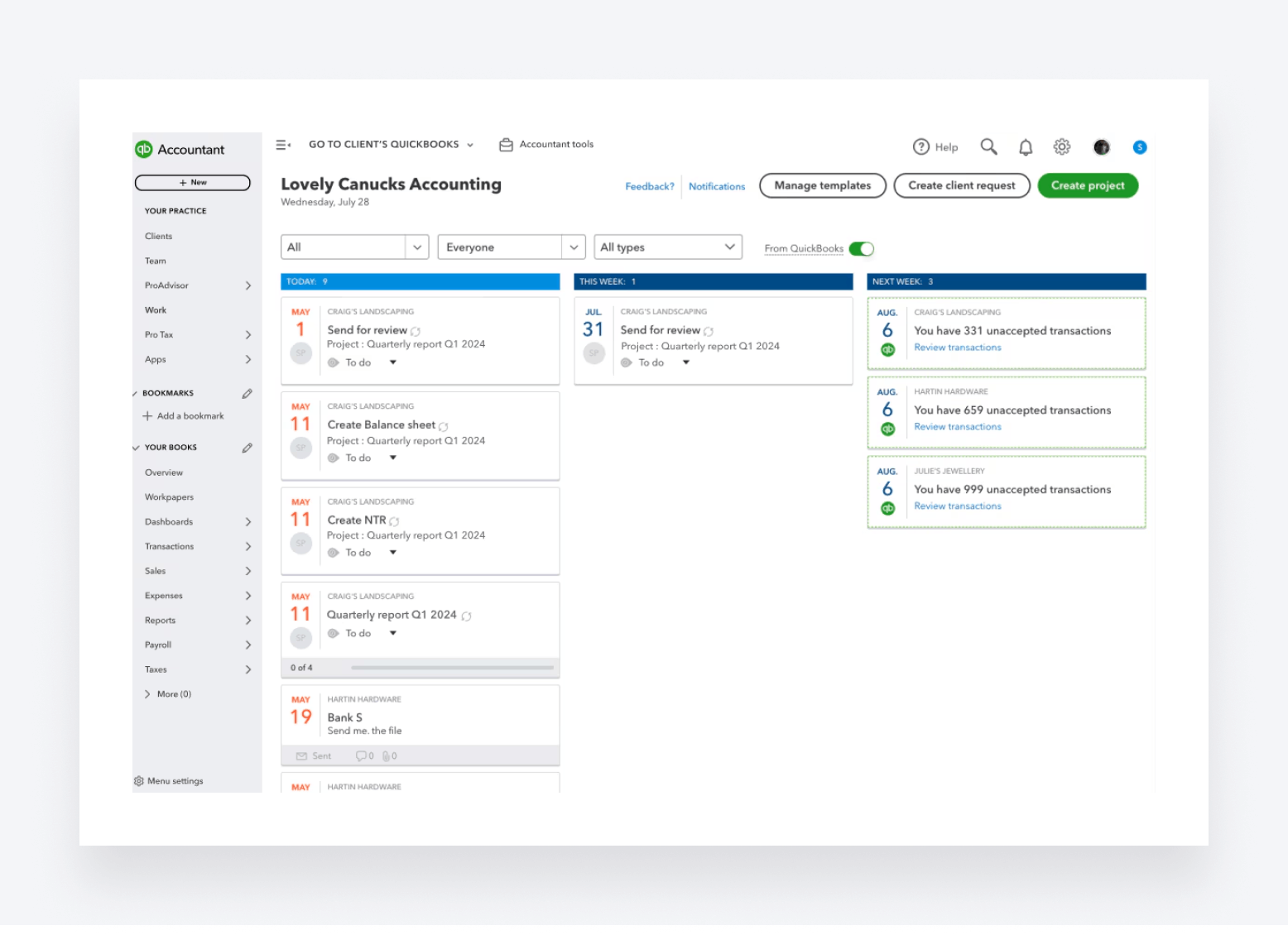Open the Feedback? link
Image resolution: width=1288 pixels, height=935 pixels.
[x=650, y=187]
